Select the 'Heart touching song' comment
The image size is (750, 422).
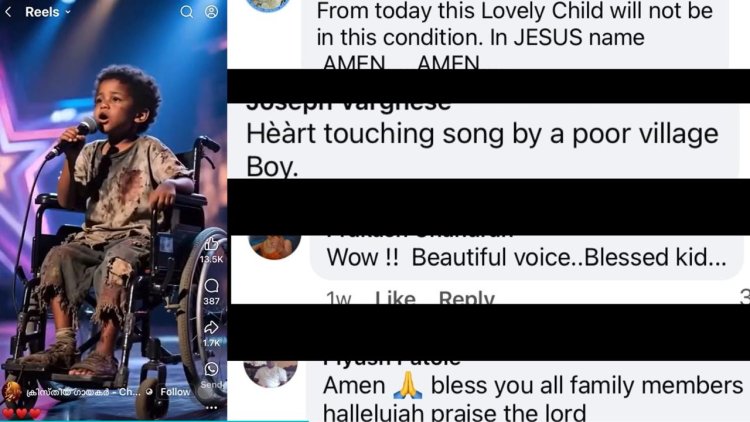(x=482, y=149)
